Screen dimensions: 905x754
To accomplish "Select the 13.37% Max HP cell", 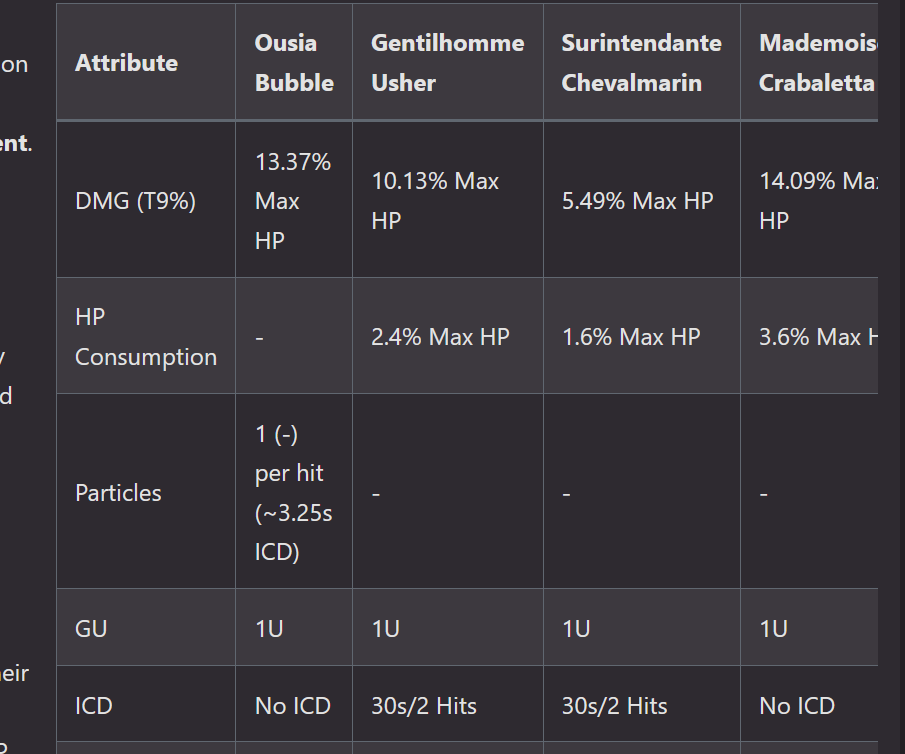I will coord(293,201).
